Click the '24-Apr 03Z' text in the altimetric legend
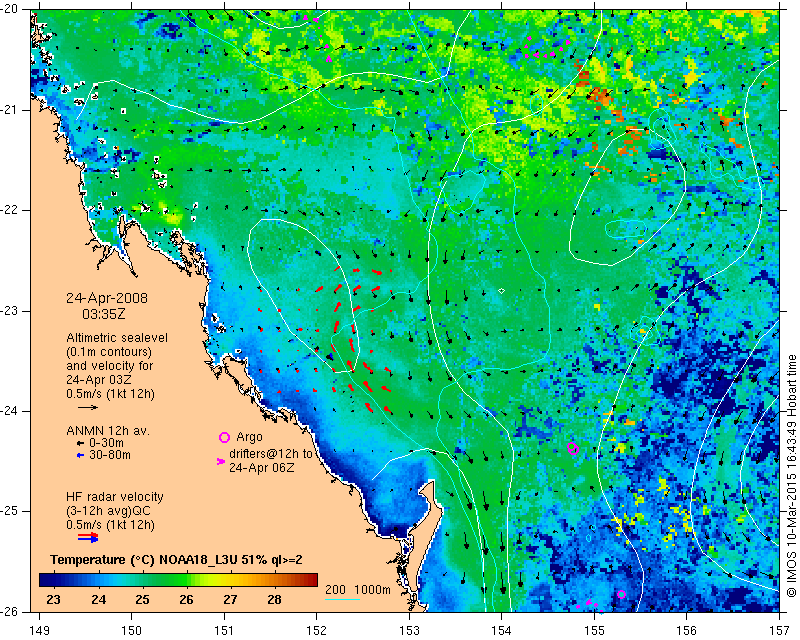This screenshot has width=800, height=640. click(98, 380)
